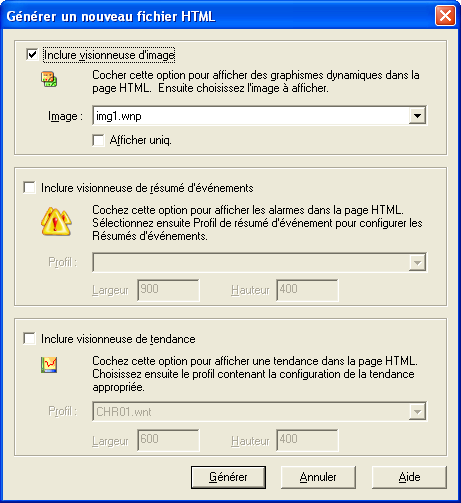The height and width of the screenshot is (503, 461).
Task: Click the image viewer graphics icon
Action: (x=49, y=79)
